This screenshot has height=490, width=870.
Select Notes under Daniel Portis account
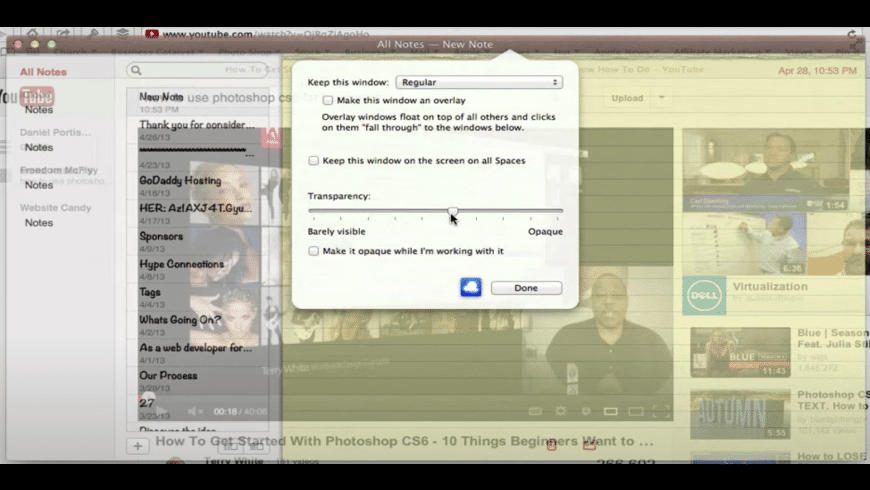pyautogui.click(x=39, y=147)
